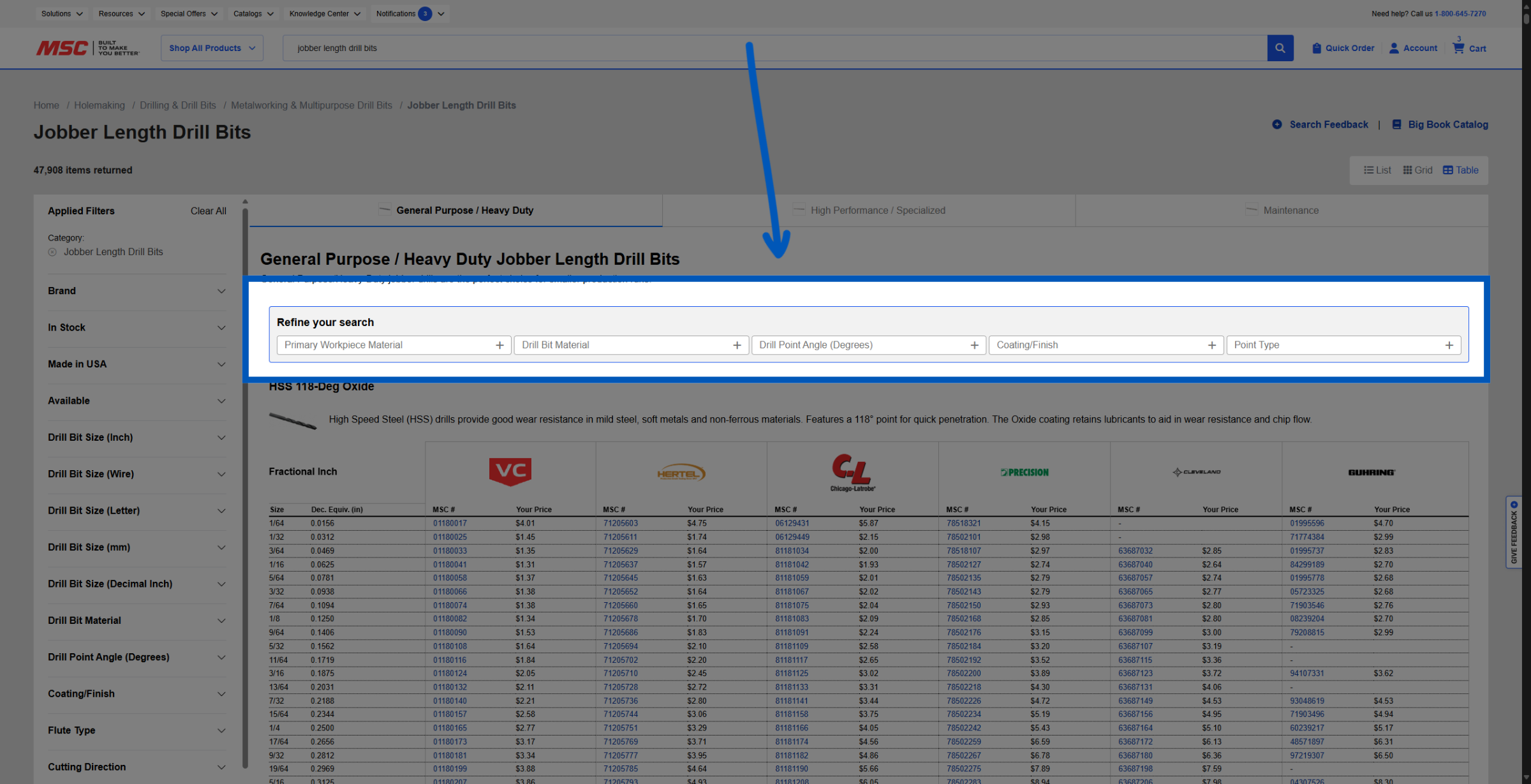This screenshot has width=1531, height=784.
Task: Click the search magnifier button
Action: (x=1280, y=48)
